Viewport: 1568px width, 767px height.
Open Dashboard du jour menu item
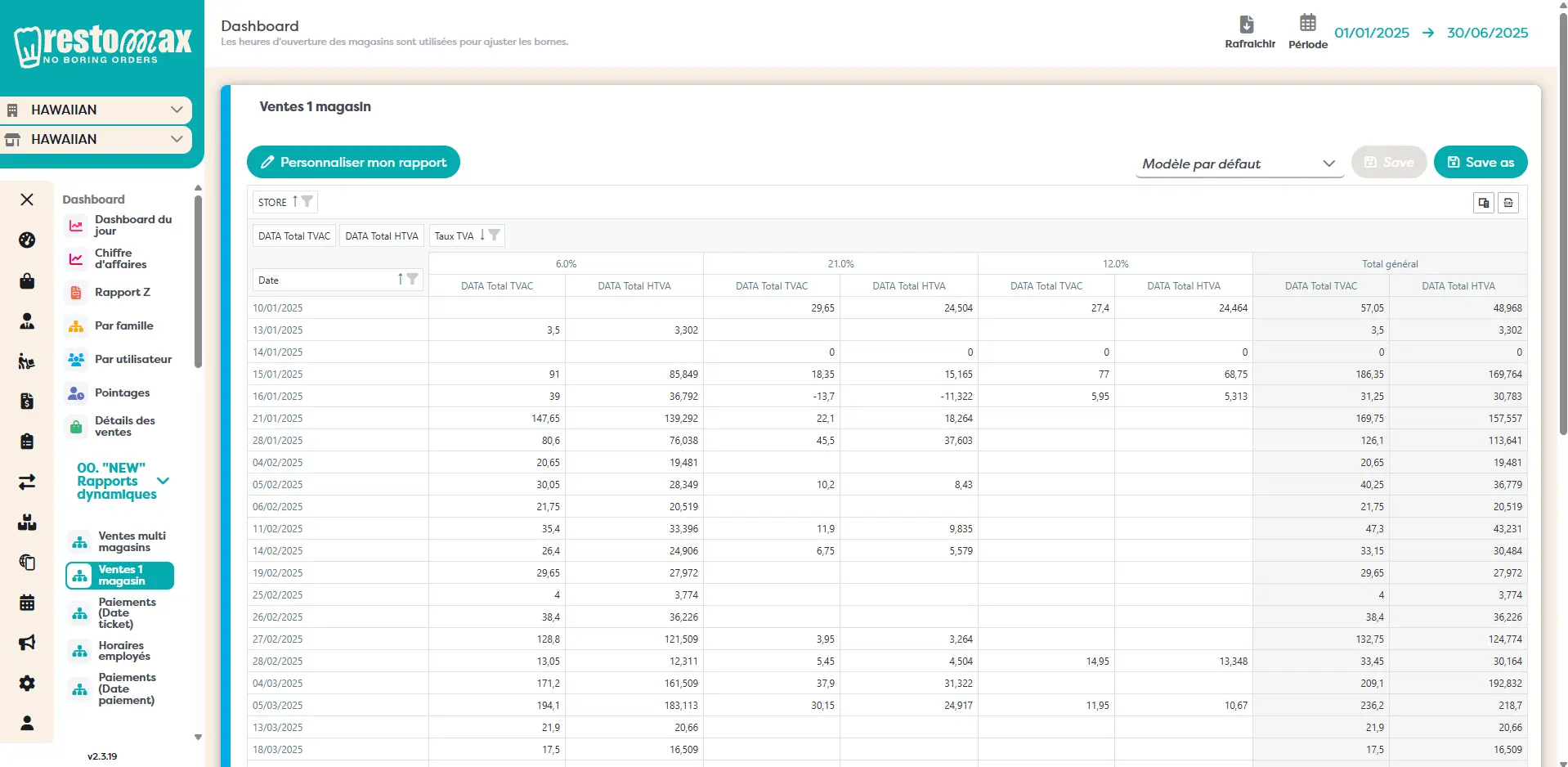(x=120, y=226)
